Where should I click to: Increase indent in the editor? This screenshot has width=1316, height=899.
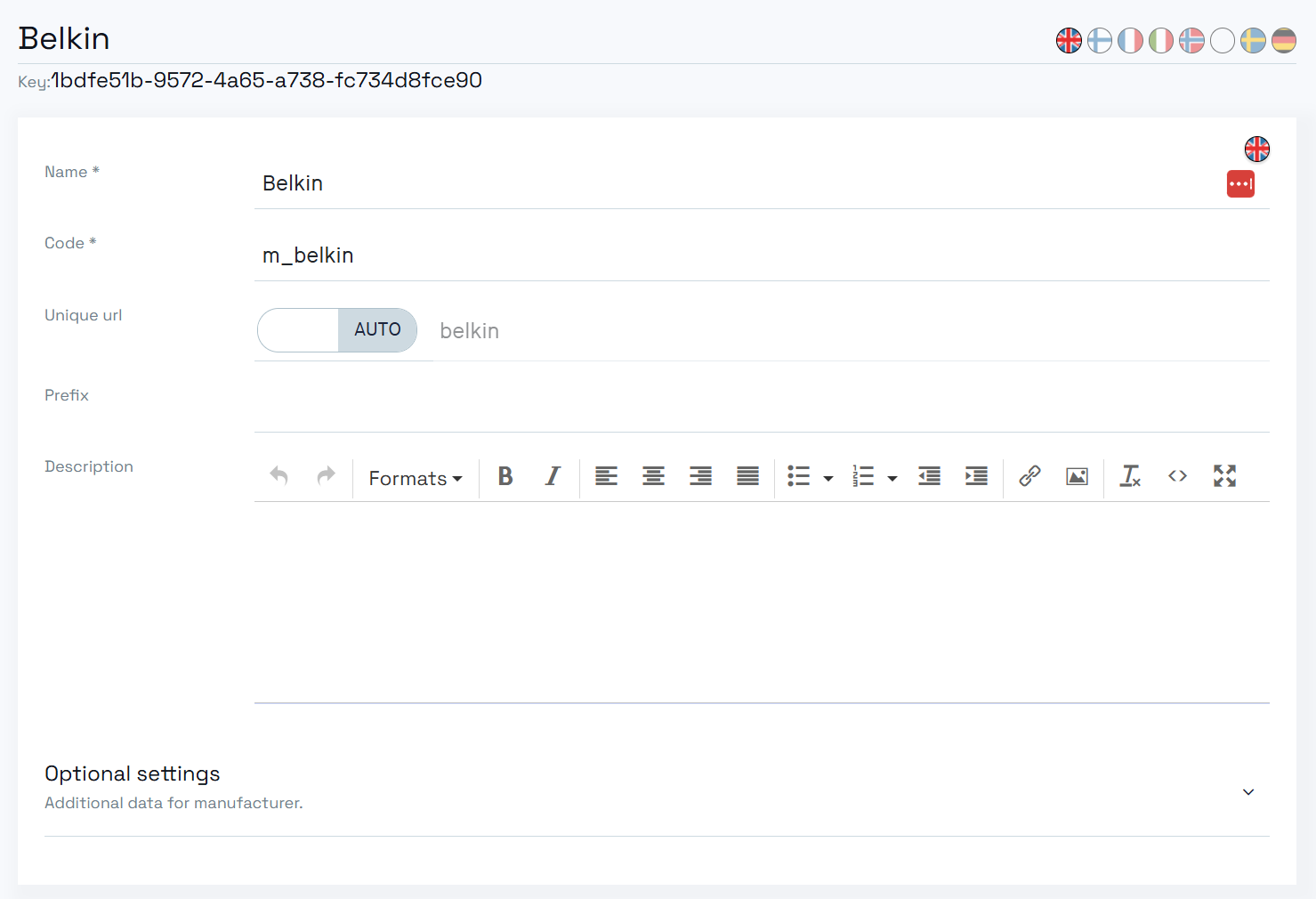(x=976, y=476)
